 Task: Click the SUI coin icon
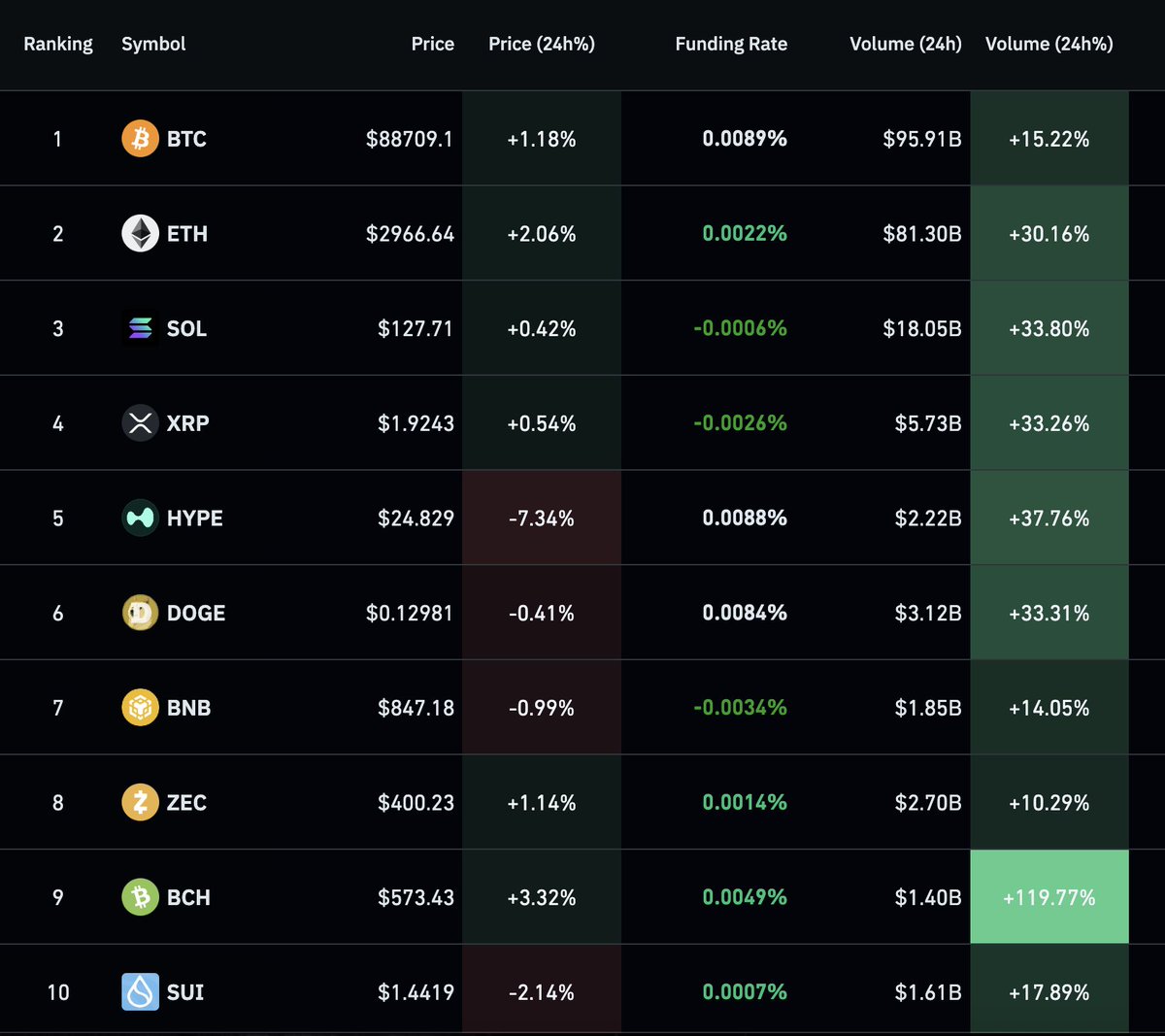140,992
